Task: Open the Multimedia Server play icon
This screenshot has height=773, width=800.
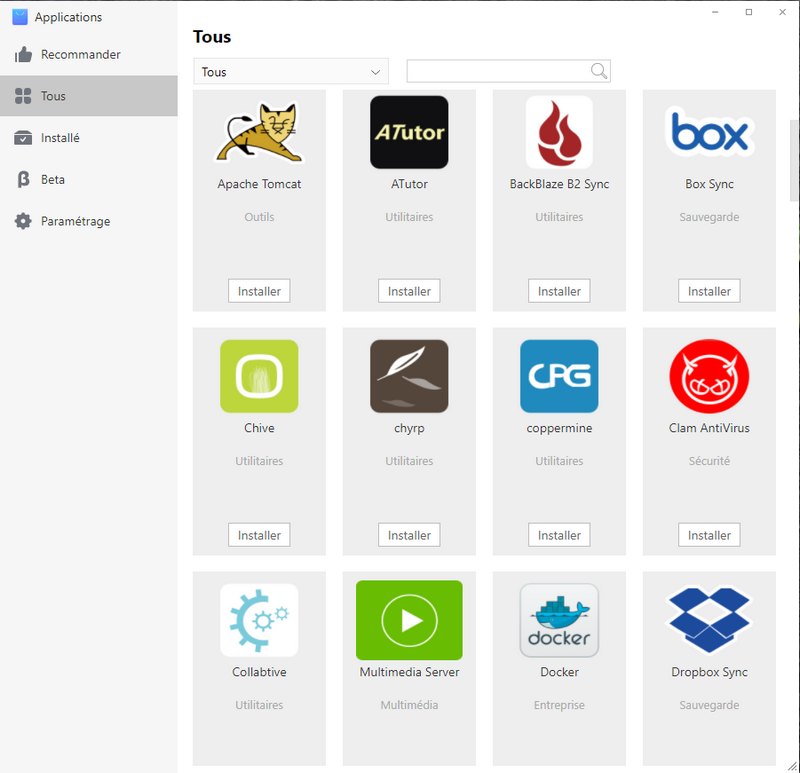Action: 409,620
